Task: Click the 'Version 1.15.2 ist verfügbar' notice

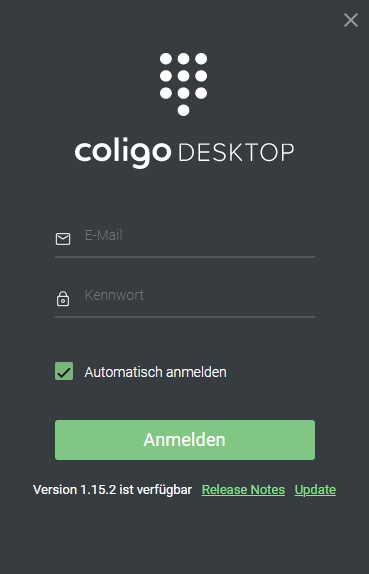Action: coord(112,490)
